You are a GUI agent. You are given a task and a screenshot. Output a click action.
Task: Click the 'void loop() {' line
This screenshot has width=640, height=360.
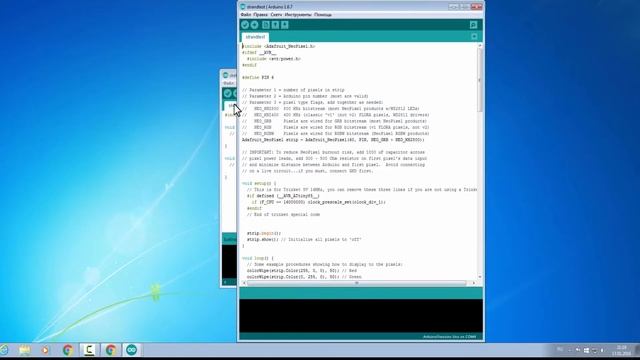click(x=258, y=258)
